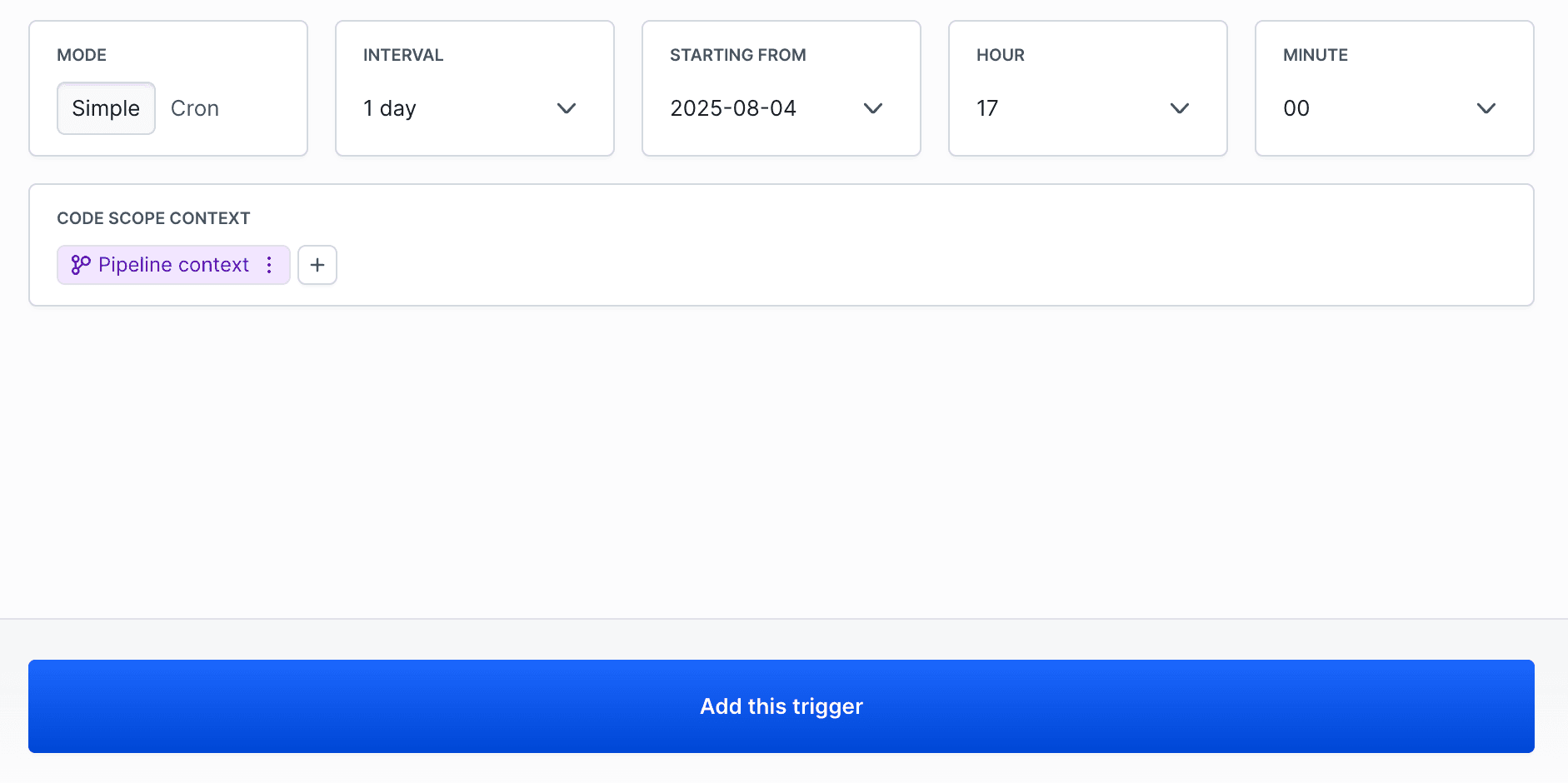The image size is (1568, 783).
Task: Open the Interval dropdown showing 1 day
Action: coord(450,108)
